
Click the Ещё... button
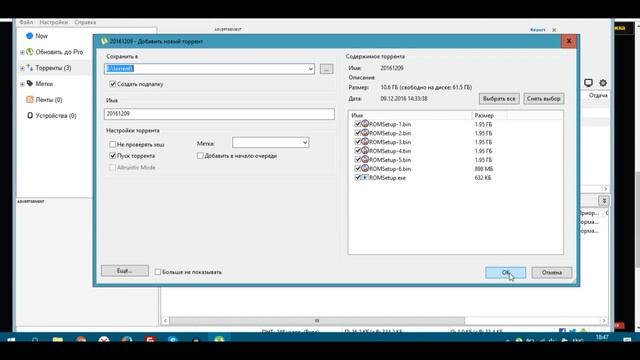point(125,271)
